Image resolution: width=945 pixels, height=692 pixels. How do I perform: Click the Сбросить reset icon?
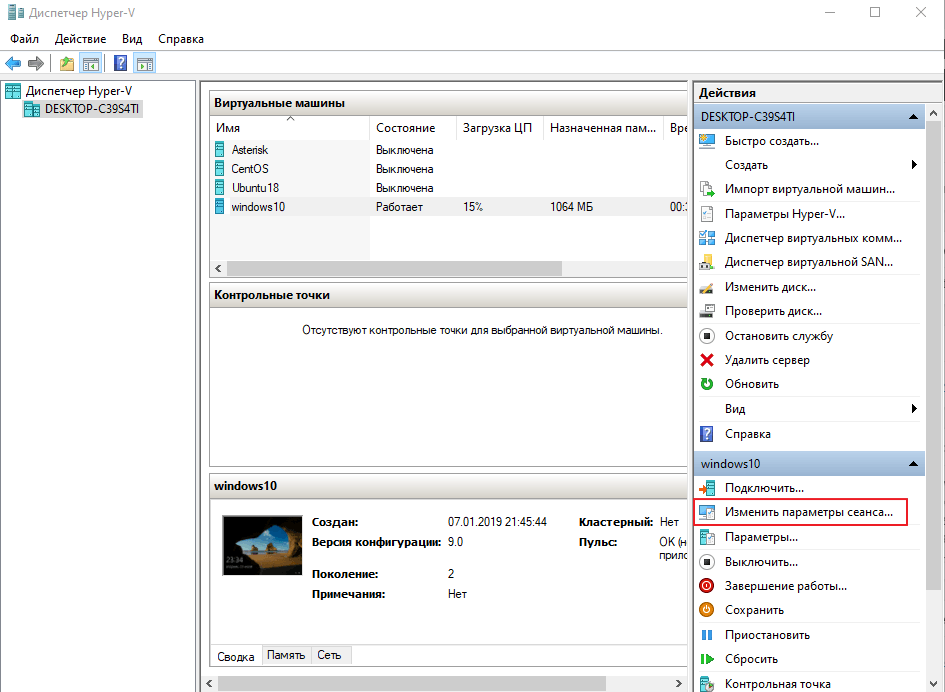[707, 660]
